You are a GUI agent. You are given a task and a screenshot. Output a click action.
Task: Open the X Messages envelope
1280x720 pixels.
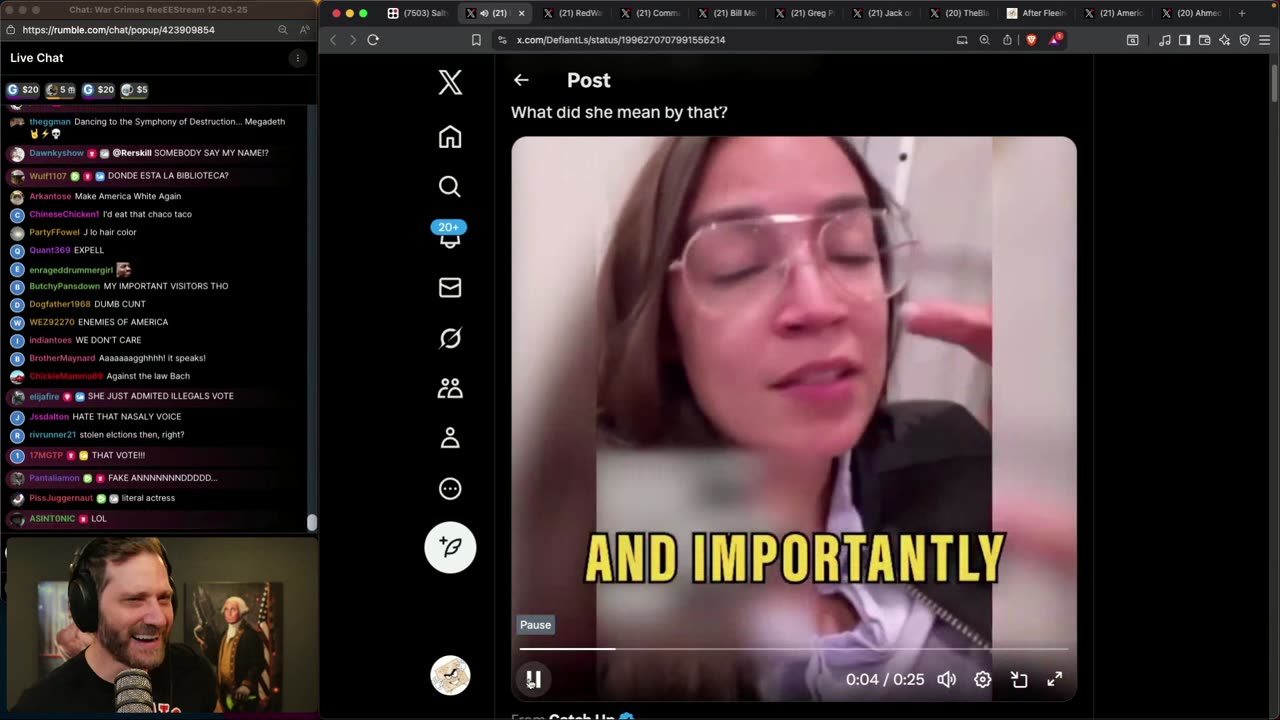(450, 288)
